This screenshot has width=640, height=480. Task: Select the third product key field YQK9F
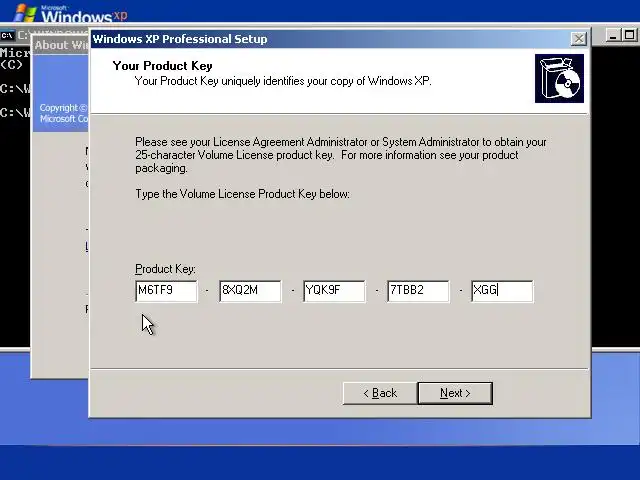tap(334, 291)
